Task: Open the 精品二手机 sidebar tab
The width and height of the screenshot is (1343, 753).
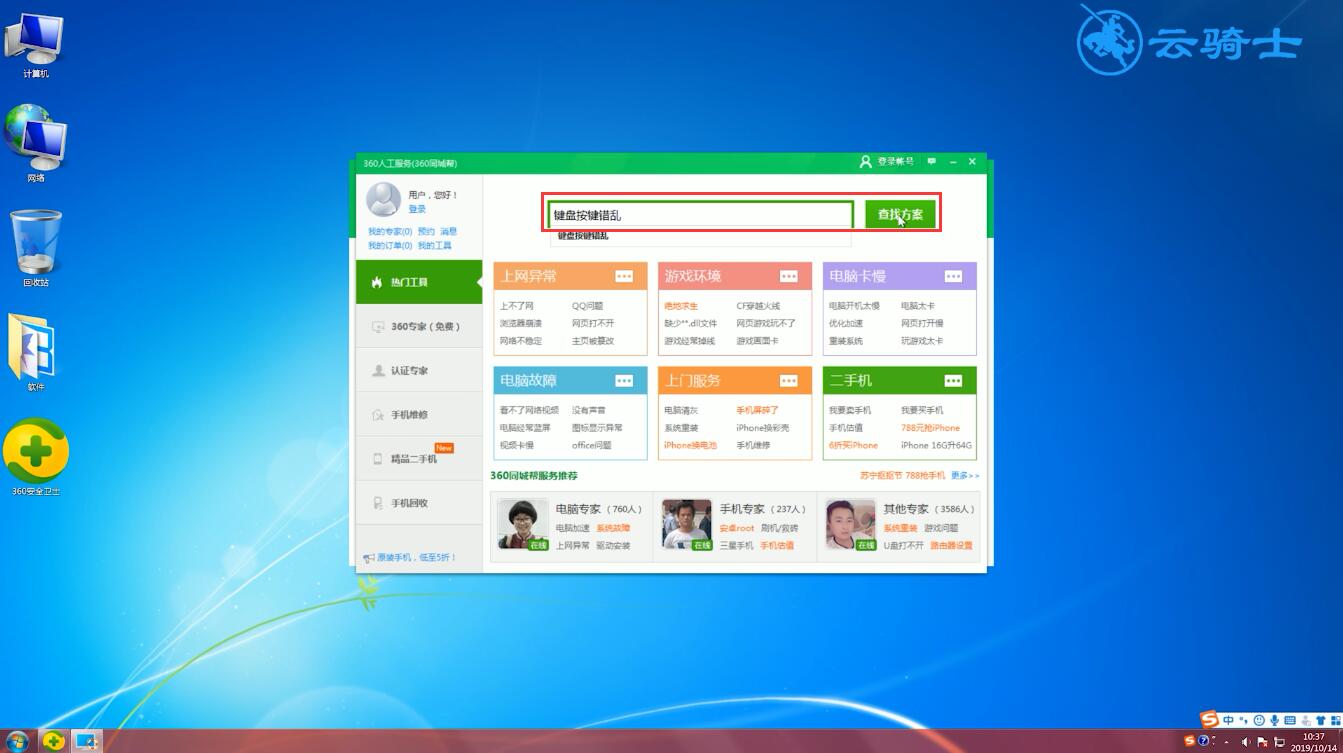Action: 419,459
